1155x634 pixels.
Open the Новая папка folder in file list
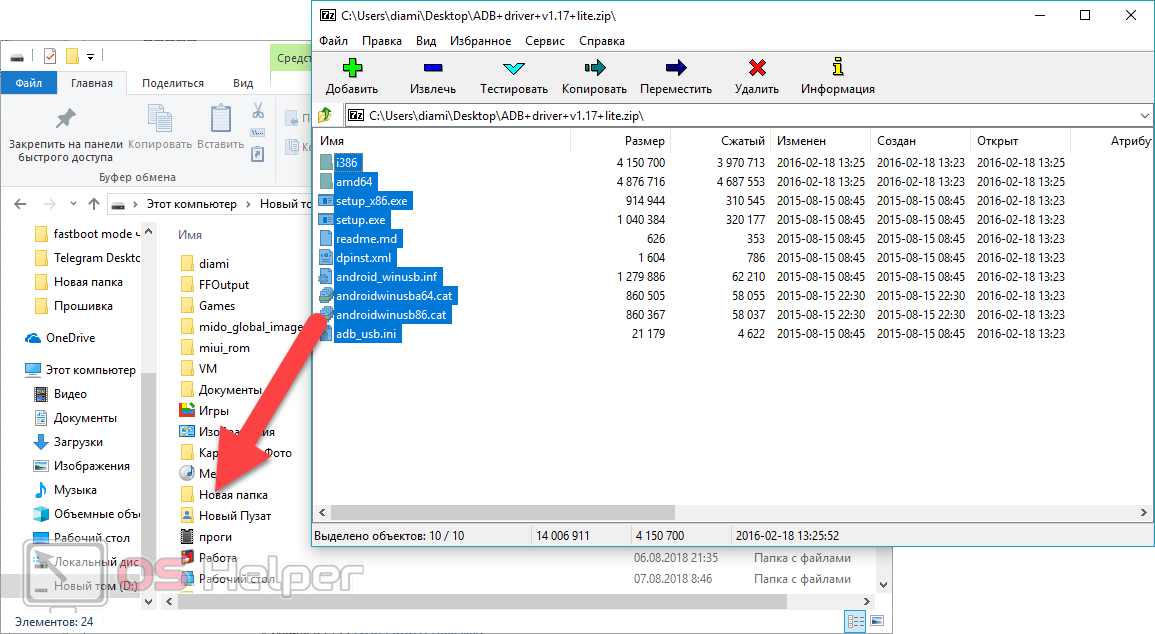pyautogui.click(x=232, y=495)
